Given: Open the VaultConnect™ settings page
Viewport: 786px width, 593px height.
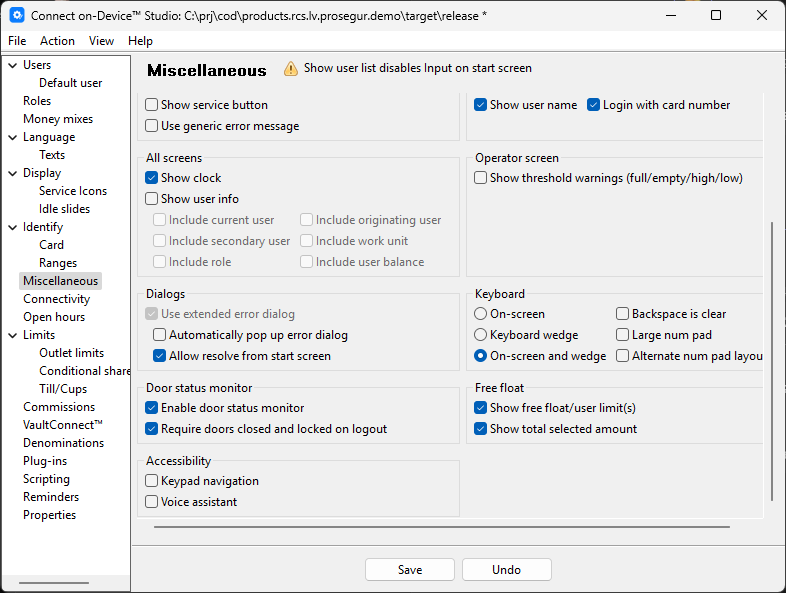Looking at the screenshot, I should (63, 425).
